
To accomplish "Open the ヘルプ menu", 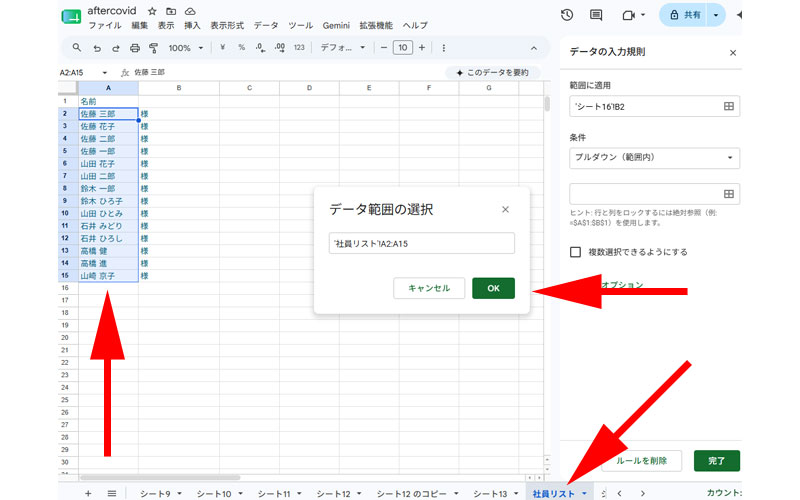I will click(415, 25).
